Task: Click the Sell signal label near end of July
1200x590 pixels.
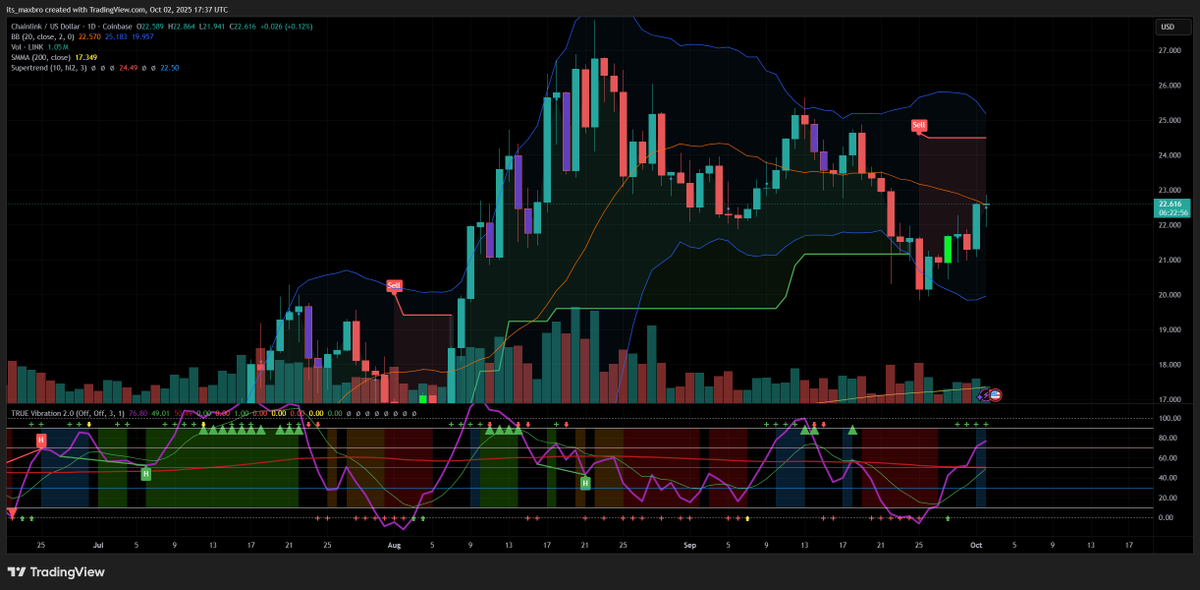Action: click(394, 285)
